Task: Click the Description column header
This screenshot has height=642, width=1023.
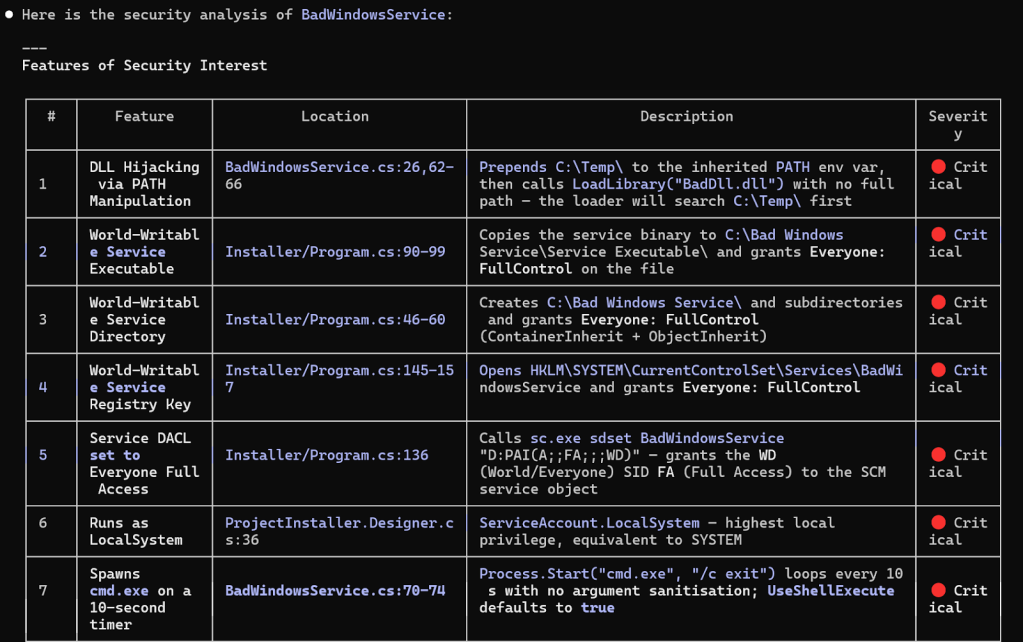Action: pyautogui.click(x=686, y=116)
